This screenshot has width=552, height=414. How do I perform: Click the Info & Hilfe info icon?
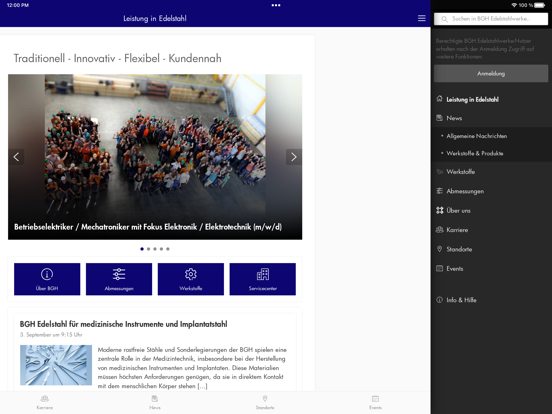coord(439,300)
